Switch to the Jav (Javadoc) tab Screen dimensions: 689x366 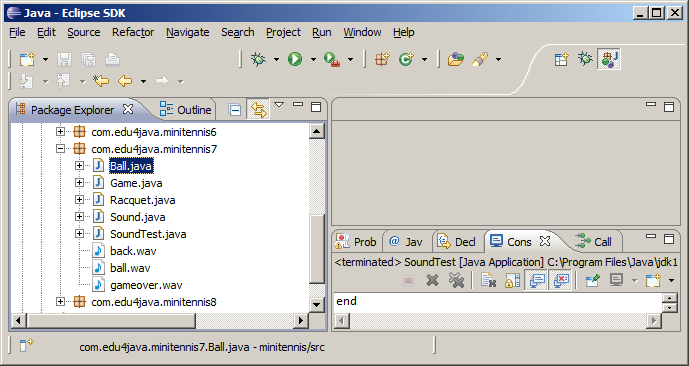(406, 242)
